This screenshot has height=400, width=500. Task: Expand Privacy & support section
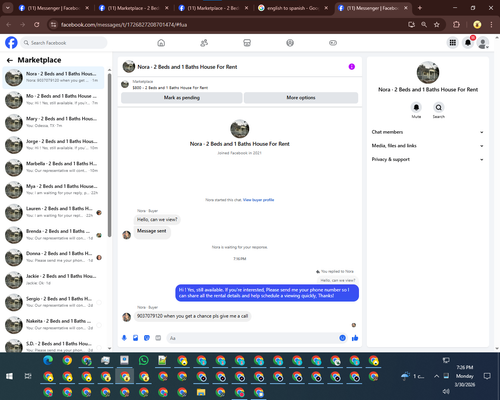[x=428, y=159]
